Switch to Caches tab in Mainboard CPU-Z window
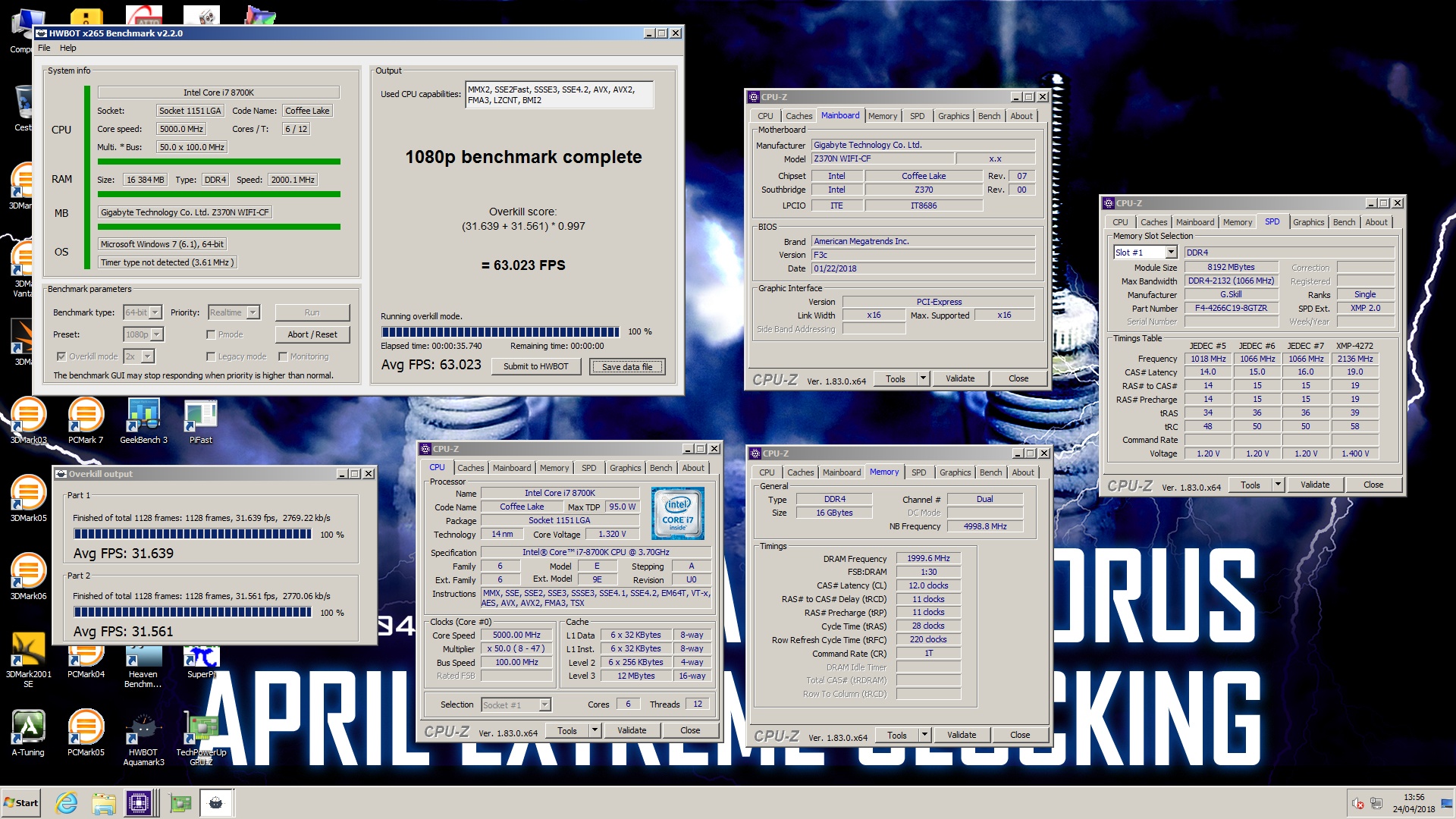This screenshot has width=1456, height=819. coord(799,116)
